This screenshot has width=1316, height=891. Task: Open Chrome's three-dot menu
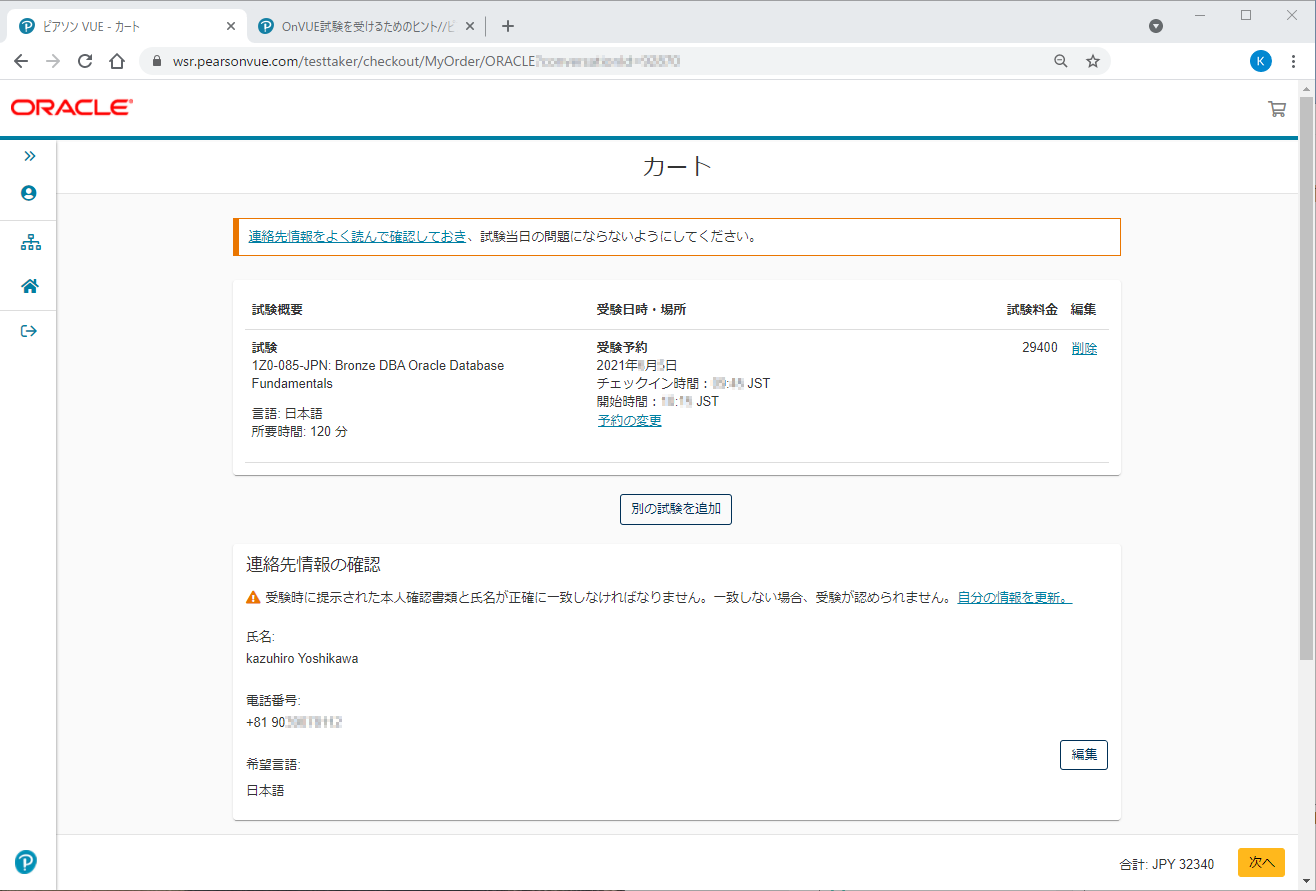[1294, 61]
